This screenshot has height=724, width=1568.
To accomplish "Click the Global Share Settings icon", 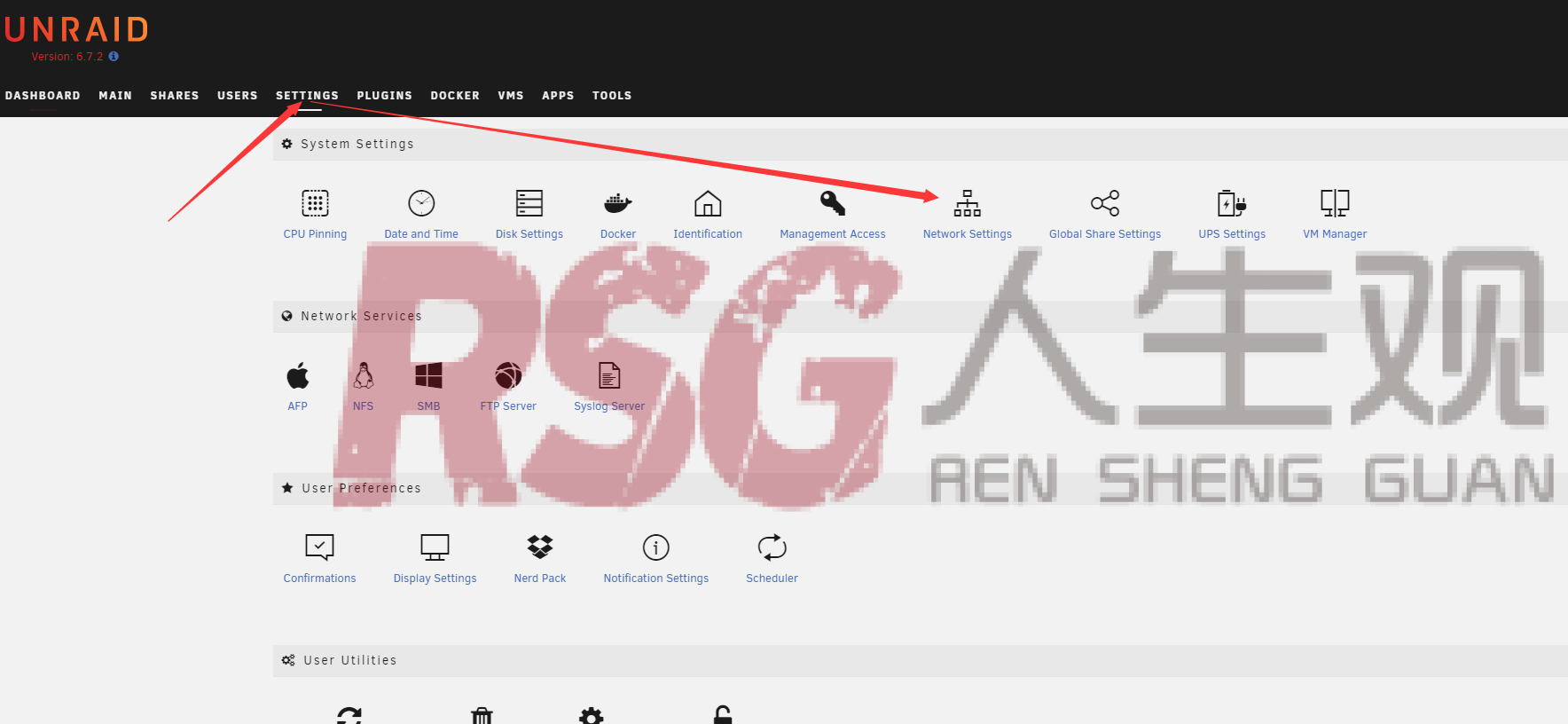I will click(x=1105, y=203).
